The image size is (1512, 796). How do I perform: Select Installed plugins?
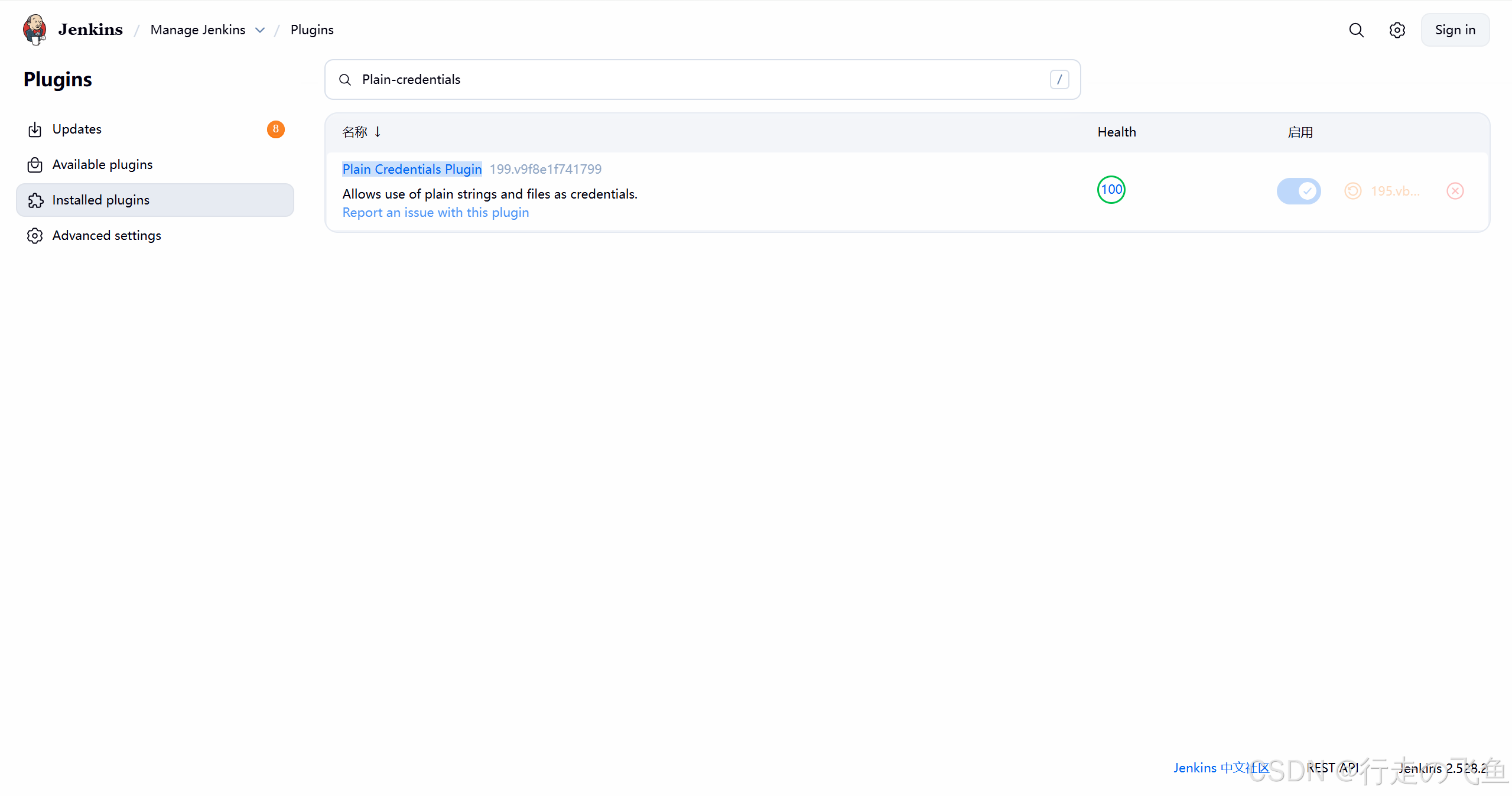coord(155,200)
